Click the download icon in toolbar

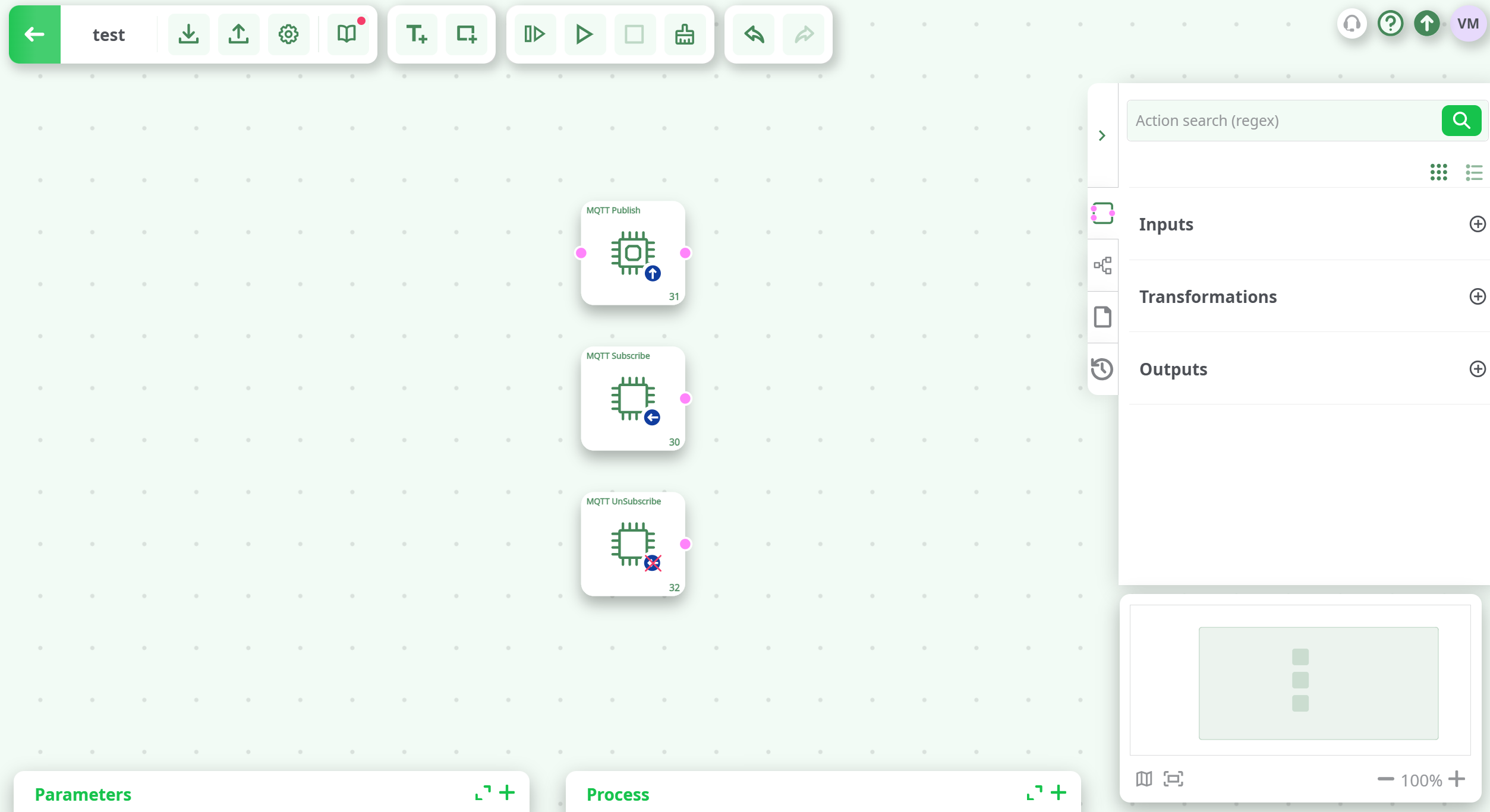click(x=188, y=34)
